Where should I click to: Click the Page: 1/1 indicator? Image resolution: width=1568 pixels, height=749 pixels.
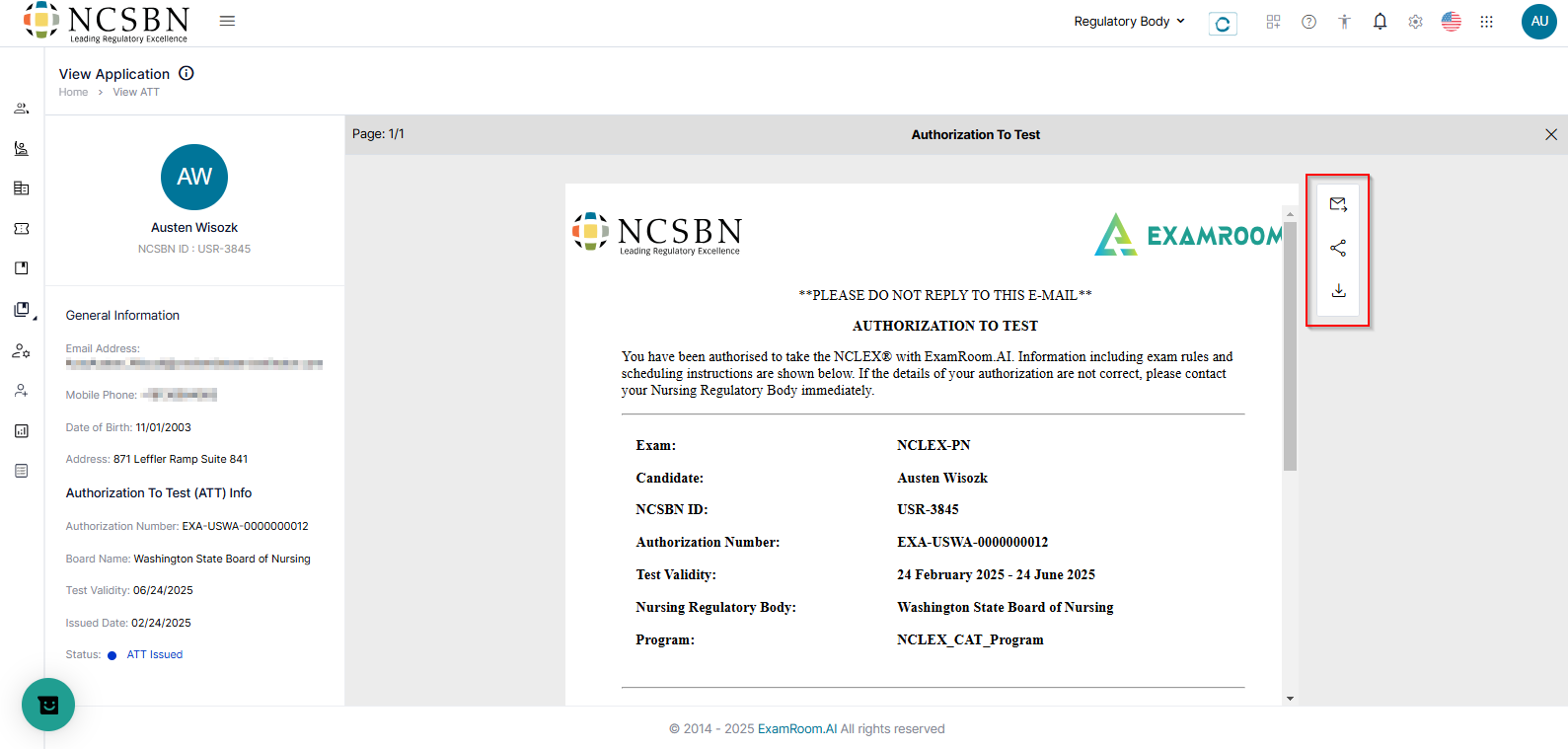378,134
